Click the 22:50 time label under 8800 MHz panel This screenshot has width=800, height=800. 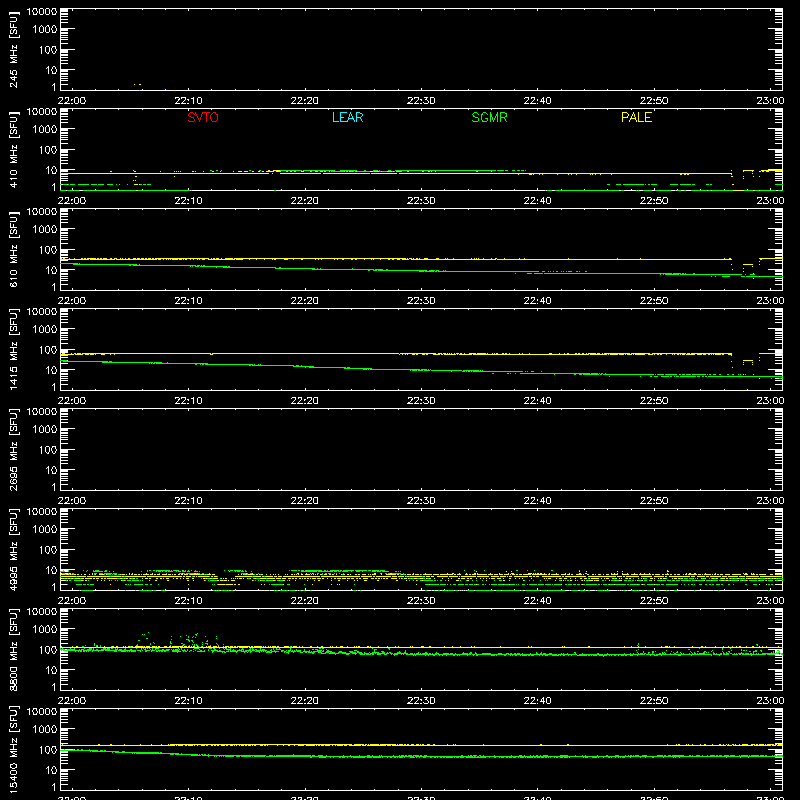654,701
